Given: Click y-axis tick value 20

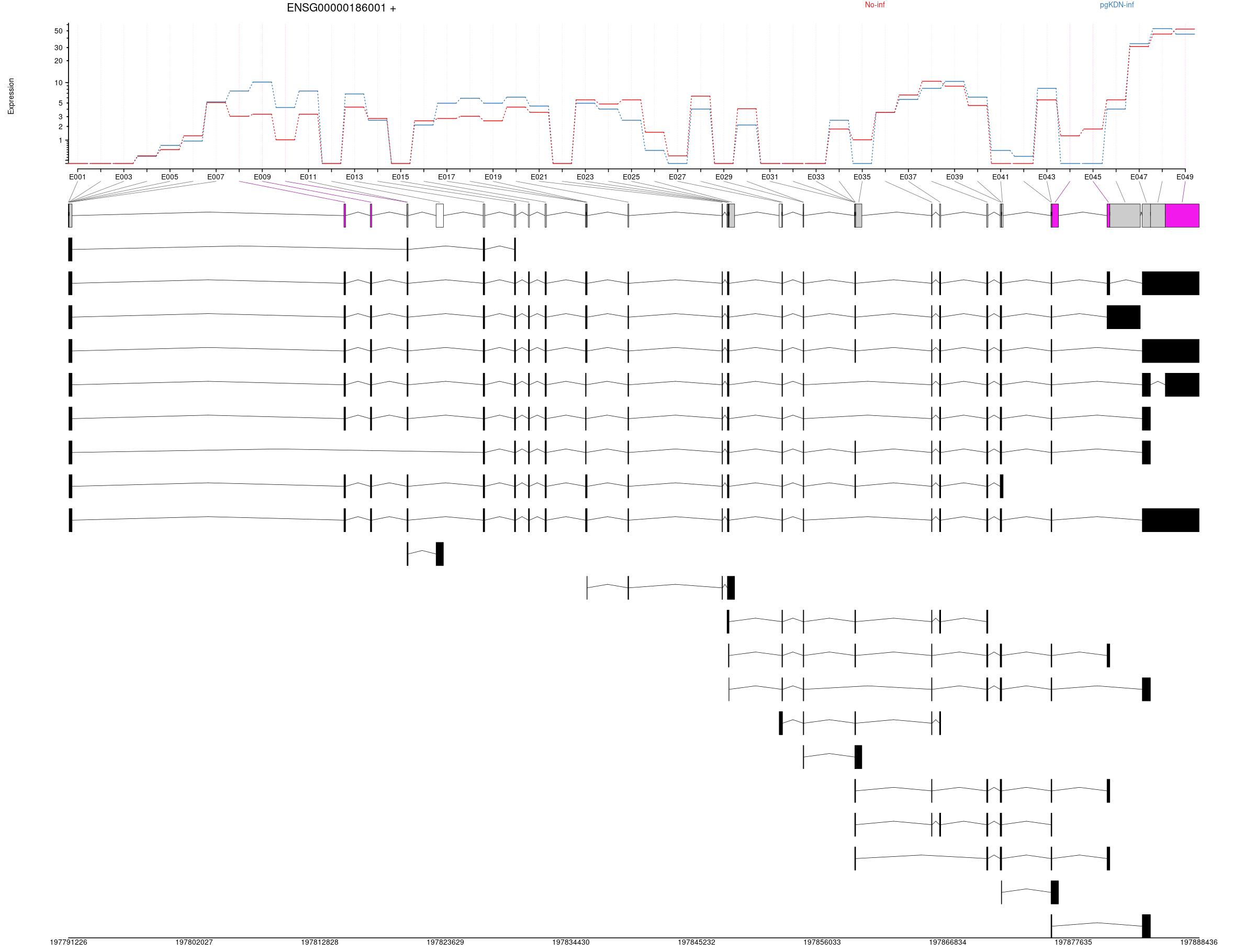Looking at the screenshot, I should tap(59, 61).
